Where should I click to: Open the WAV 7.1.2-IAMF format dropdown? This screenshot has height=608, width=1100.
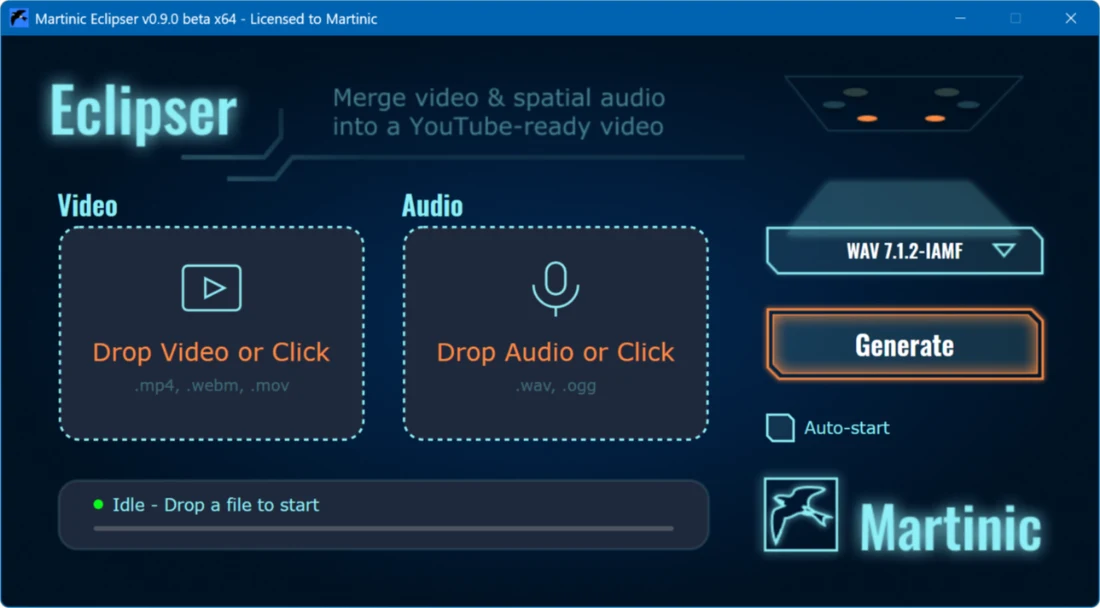point(904,250)
